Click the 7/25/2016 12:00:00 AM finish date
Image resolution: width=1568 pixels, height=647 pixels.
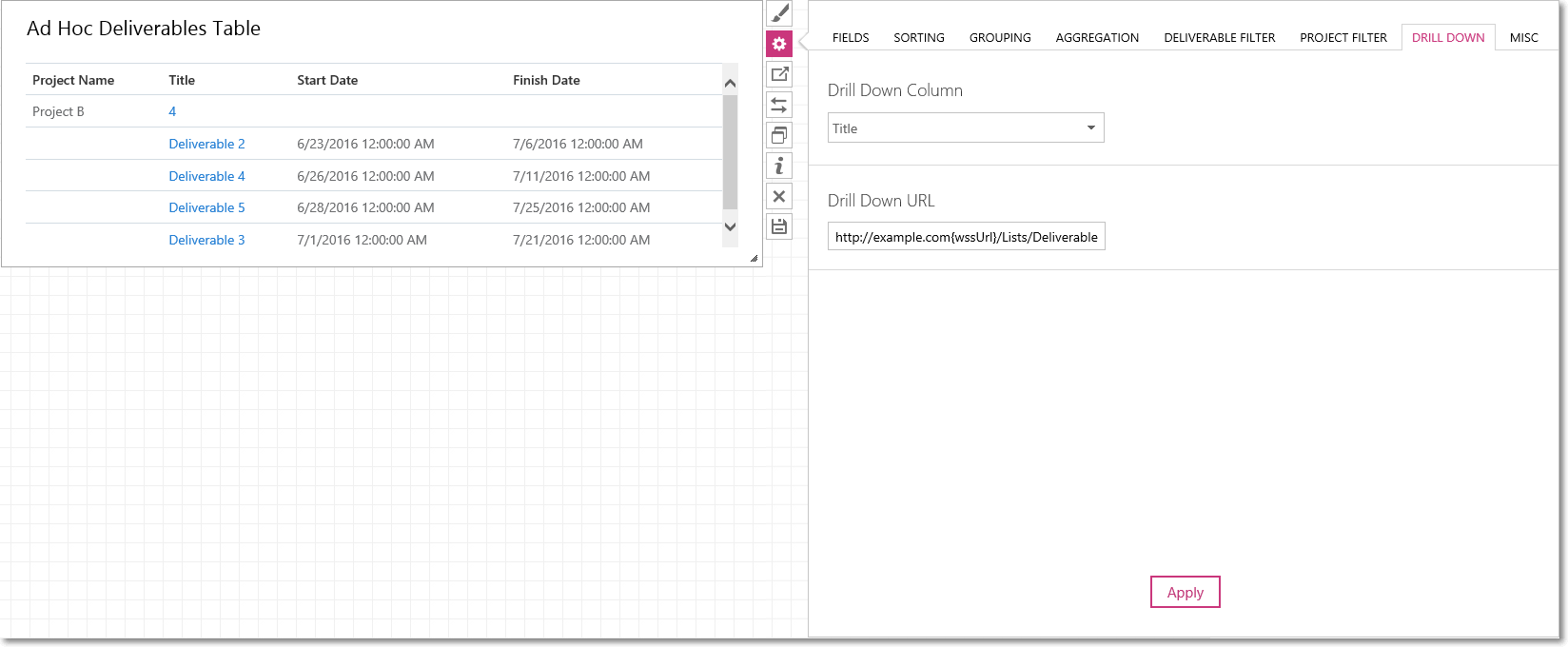tap(581, 207)
